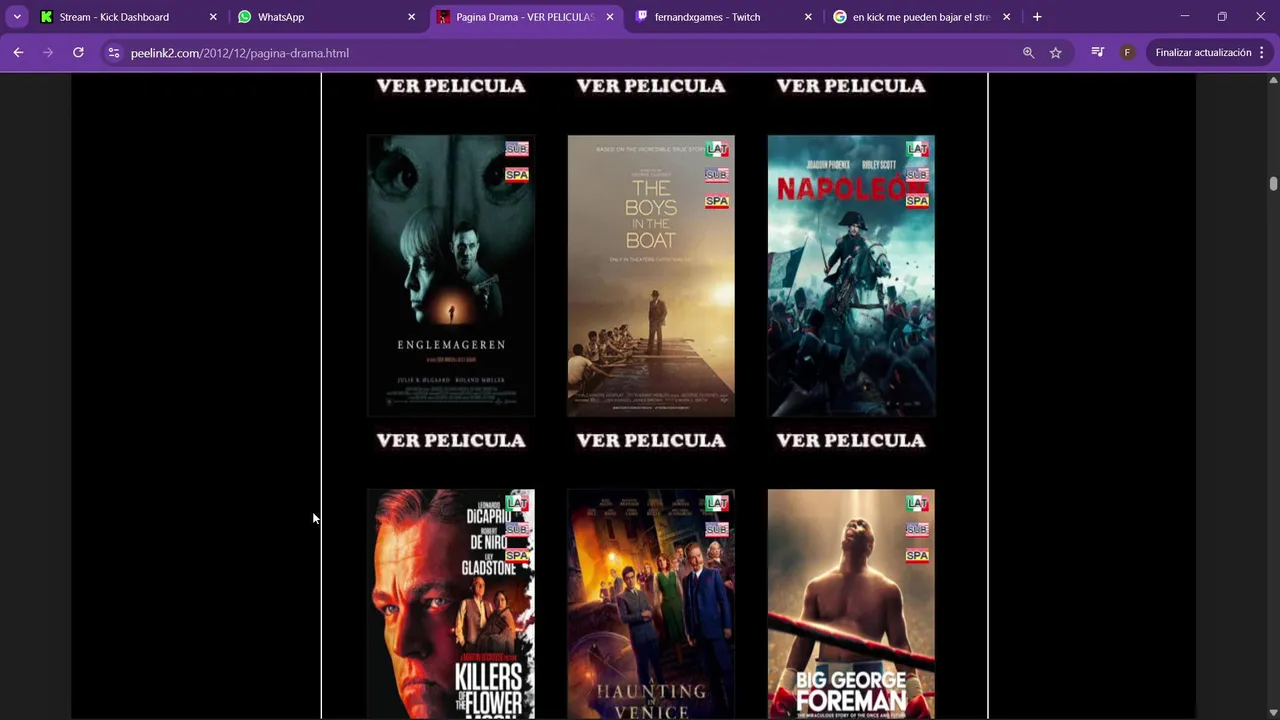
Task: Open the Englemageren movie poster
Action: [451, 276]
